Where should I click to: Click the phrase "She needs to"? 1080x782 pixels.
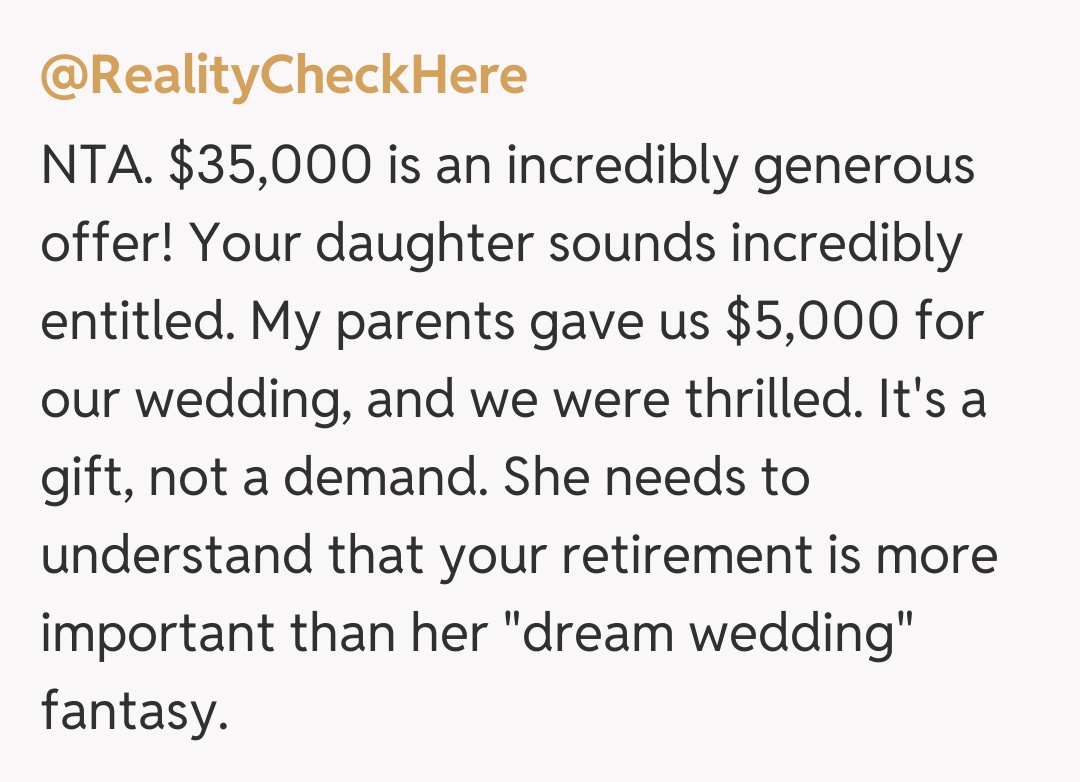[x=656, y=479]
